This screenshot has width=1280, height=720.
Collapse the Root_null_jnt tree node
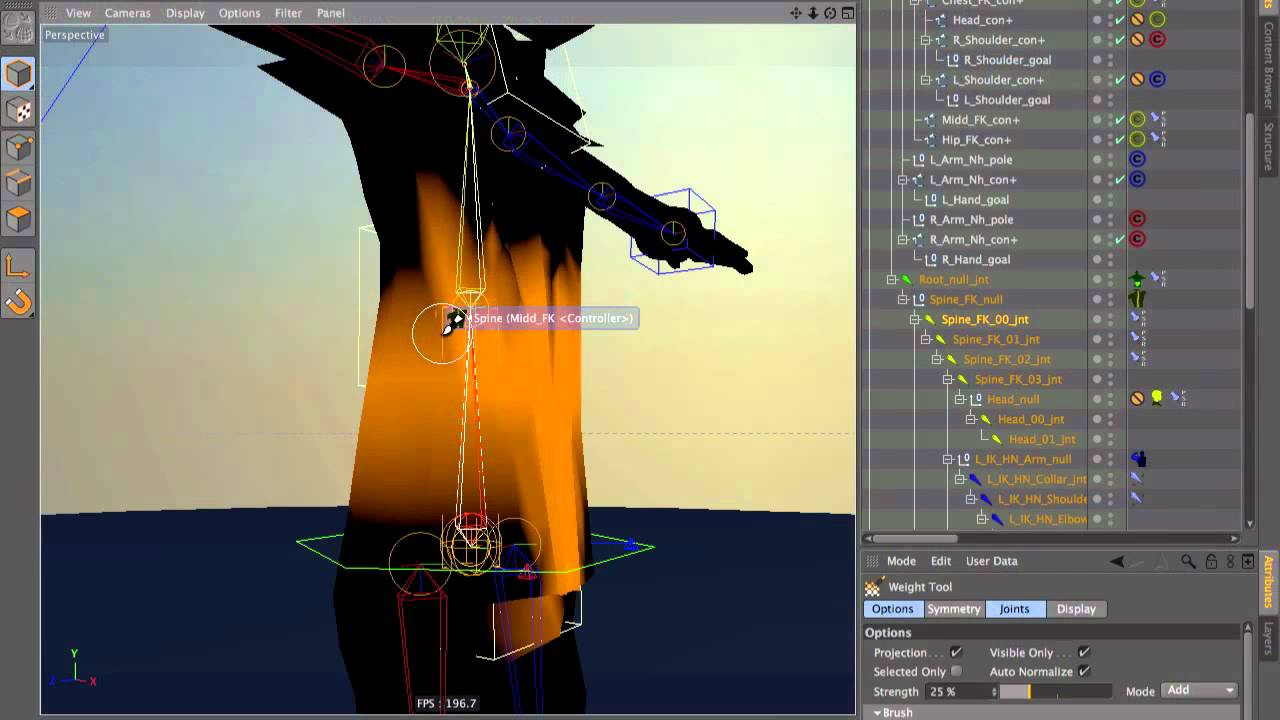[891, 279]
